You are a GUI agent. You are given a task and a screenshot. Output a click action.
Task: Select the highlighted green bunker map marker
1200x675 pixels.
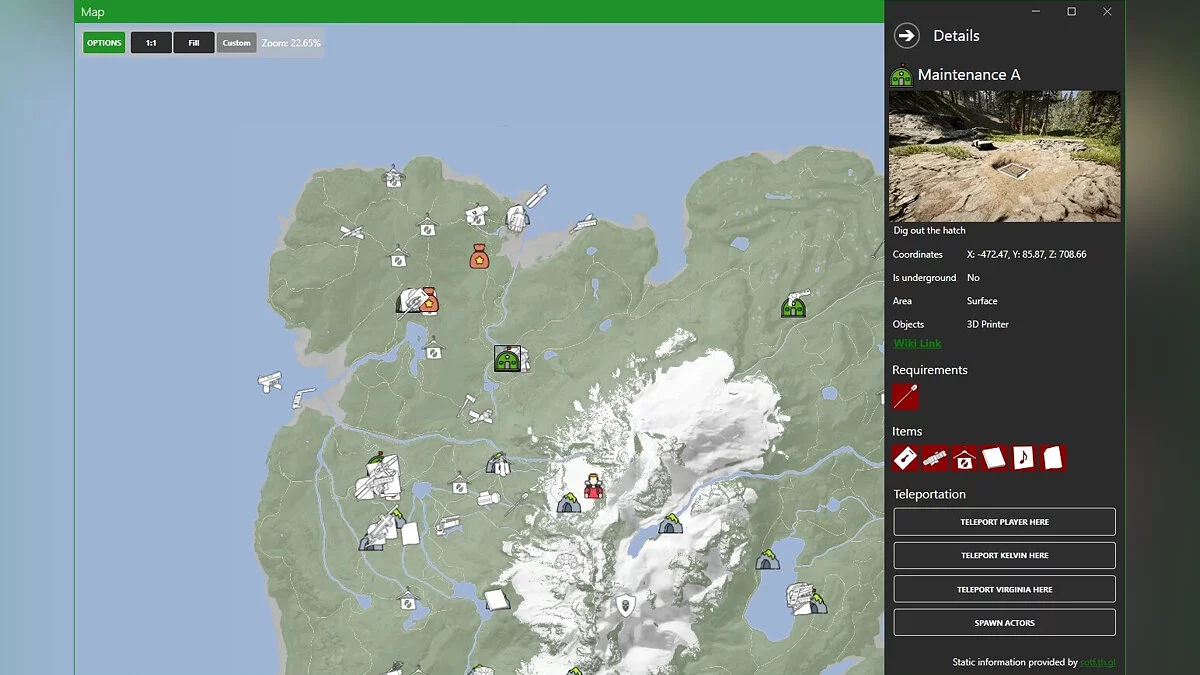click(507, 359)
